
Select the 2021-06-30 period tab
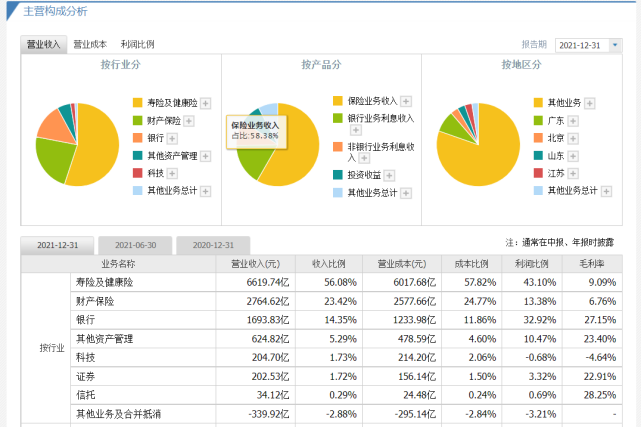[135, 245]
